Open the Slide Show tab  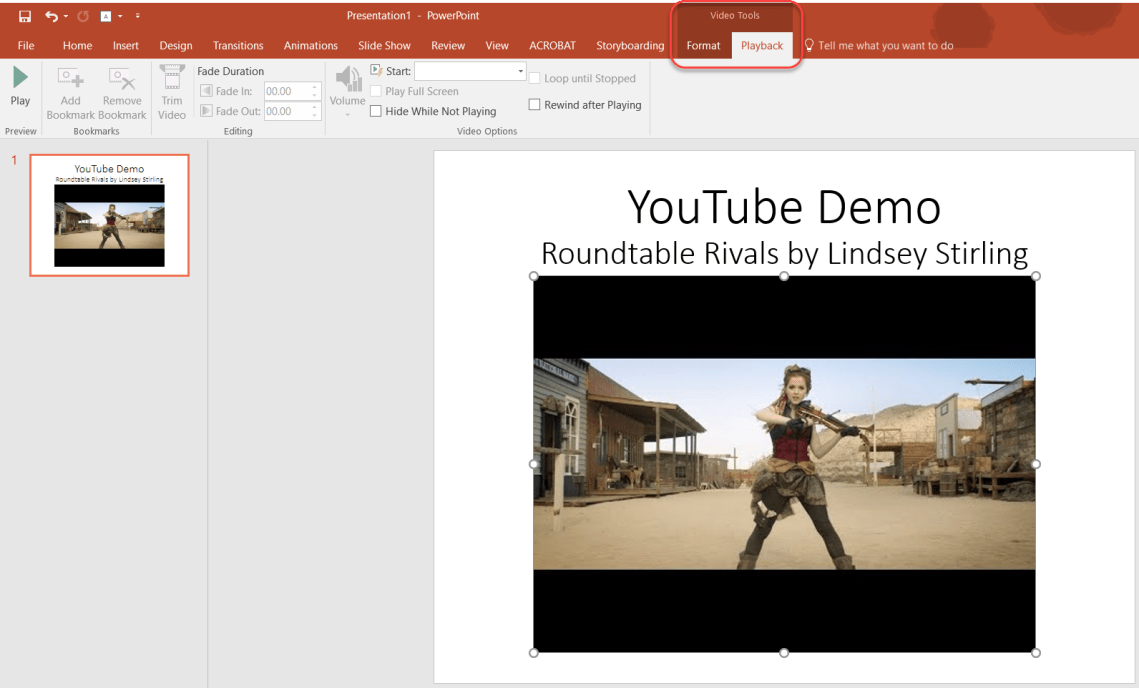[384, 45]
